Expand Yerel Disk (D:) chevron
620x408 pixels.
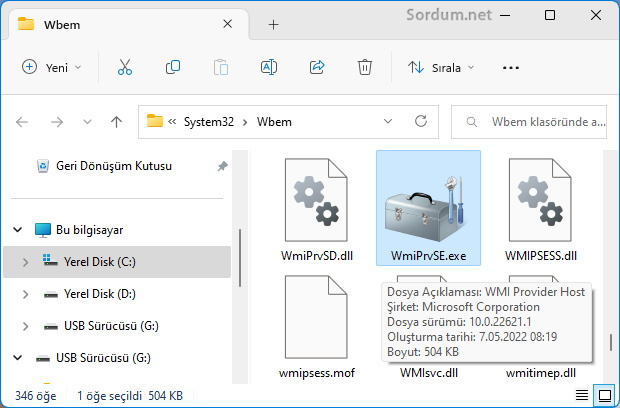(25, 294)
